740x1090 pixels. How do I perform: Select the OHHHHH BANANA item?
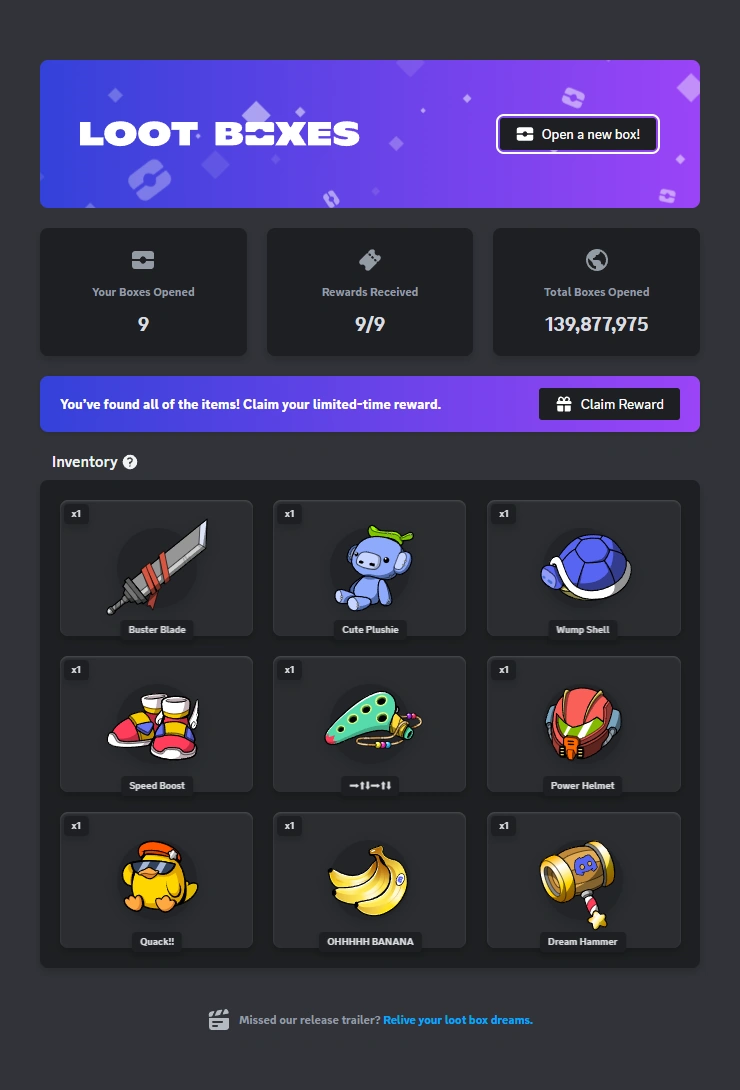point(370,879)
